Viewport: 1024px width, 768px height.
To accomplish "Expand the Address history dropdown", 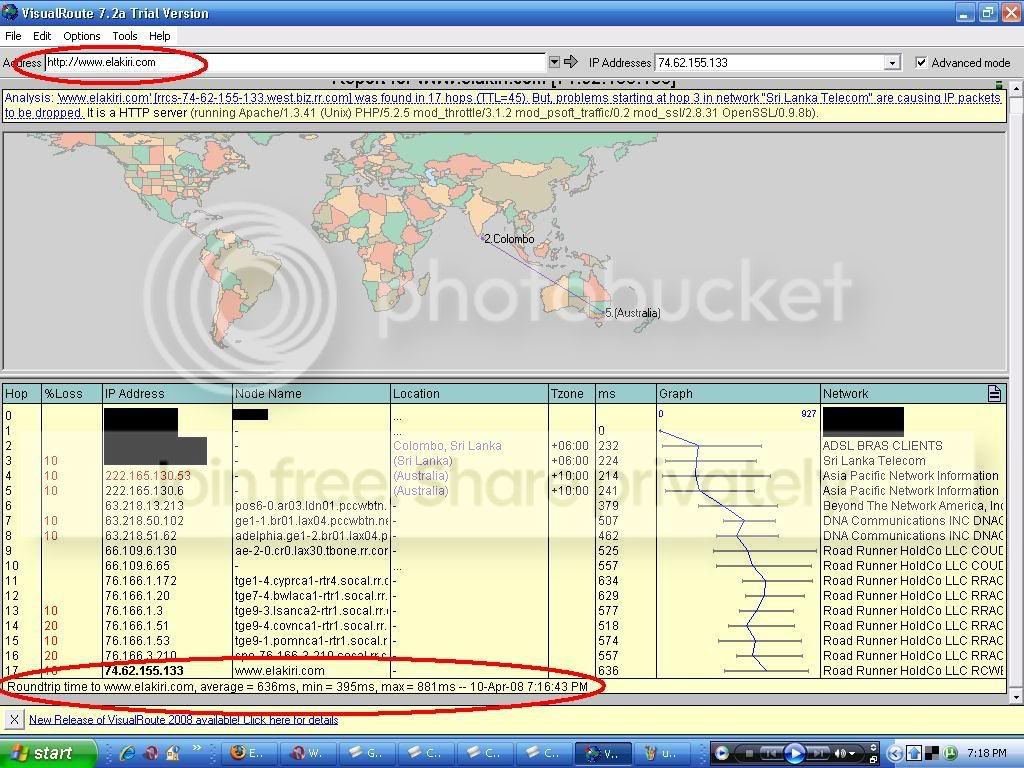I will click(x=554, y=62).
